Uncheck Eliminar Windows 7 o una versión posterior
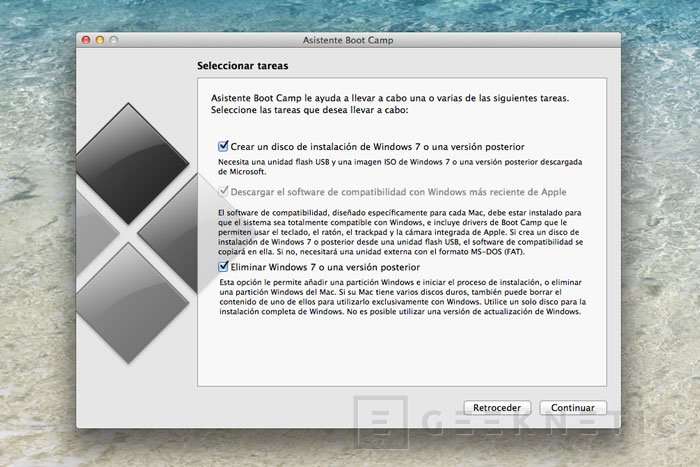700x467 pixels. click(223, 267)
